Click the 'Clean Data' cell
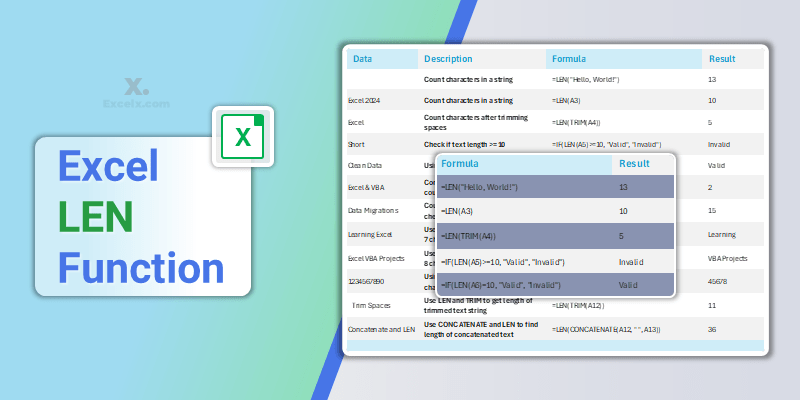The width and height of the screenshot is (800, 400). (x=365, y=166)
